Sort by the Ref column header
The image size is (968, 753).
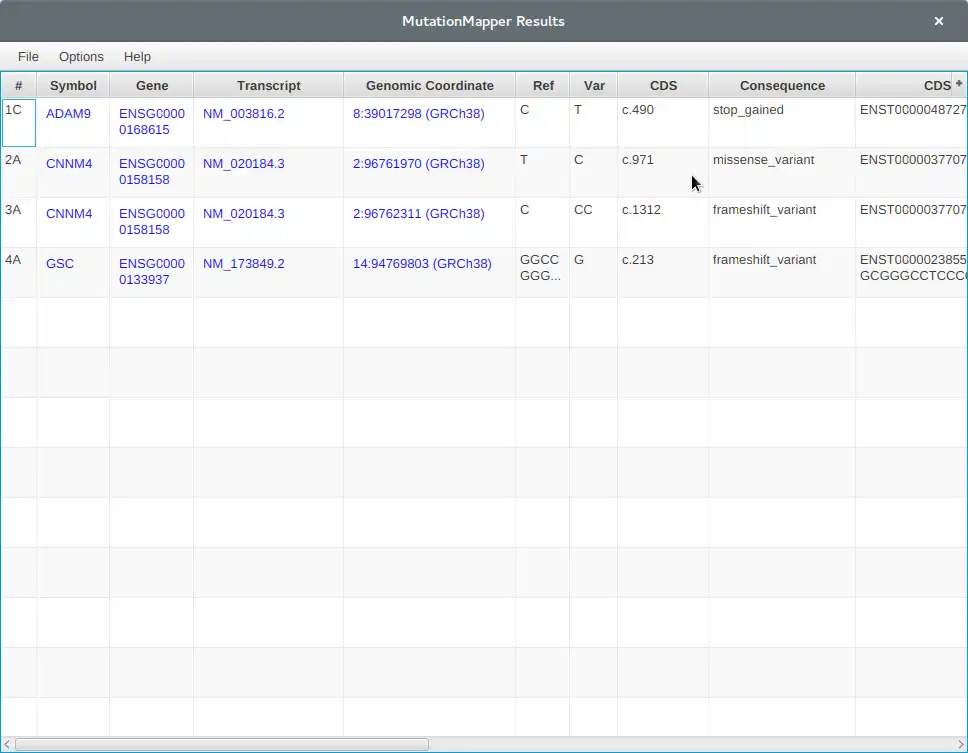point(543,86)
